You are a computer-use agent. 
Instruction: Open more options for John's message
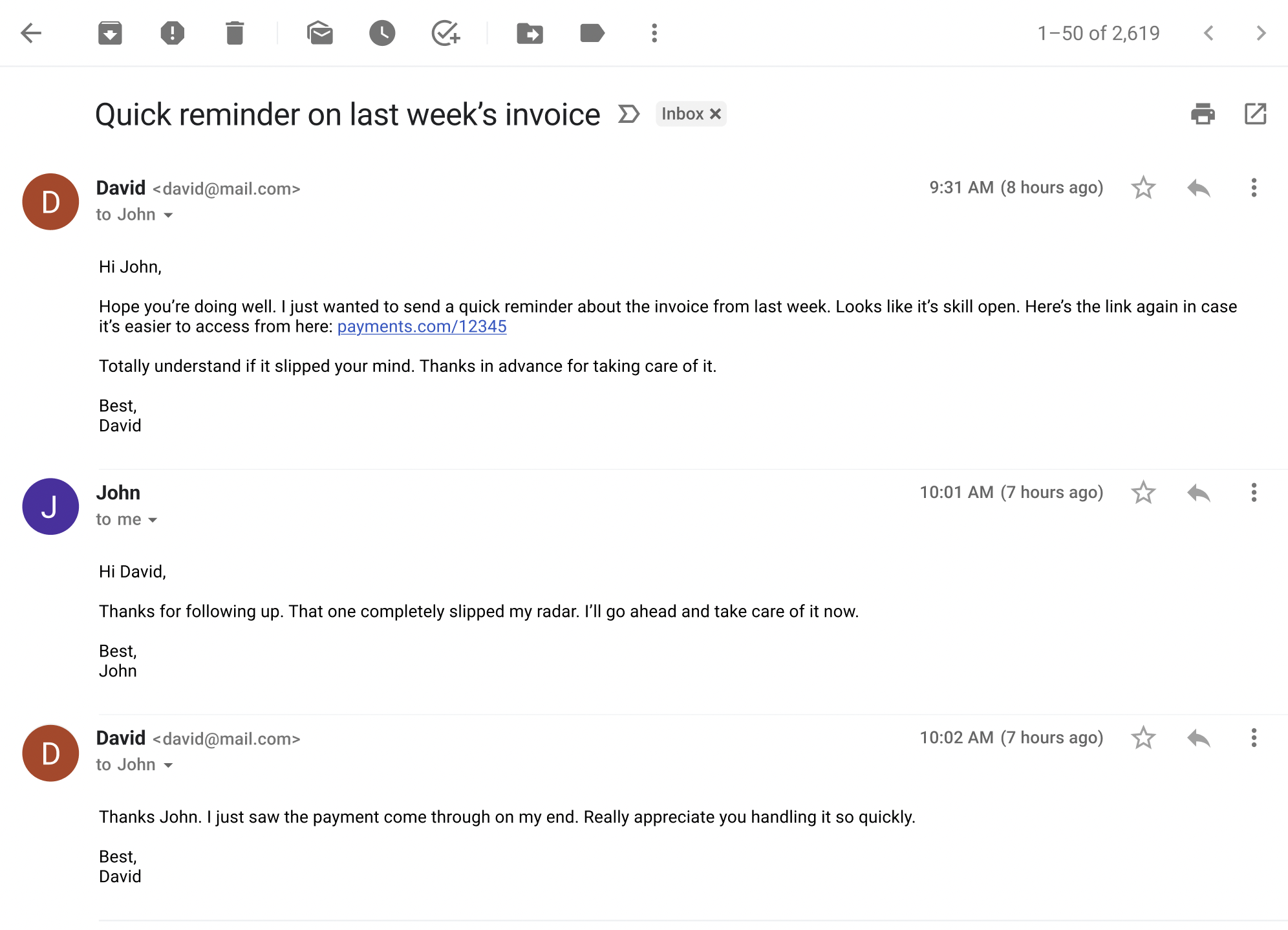click(1254, 493)
